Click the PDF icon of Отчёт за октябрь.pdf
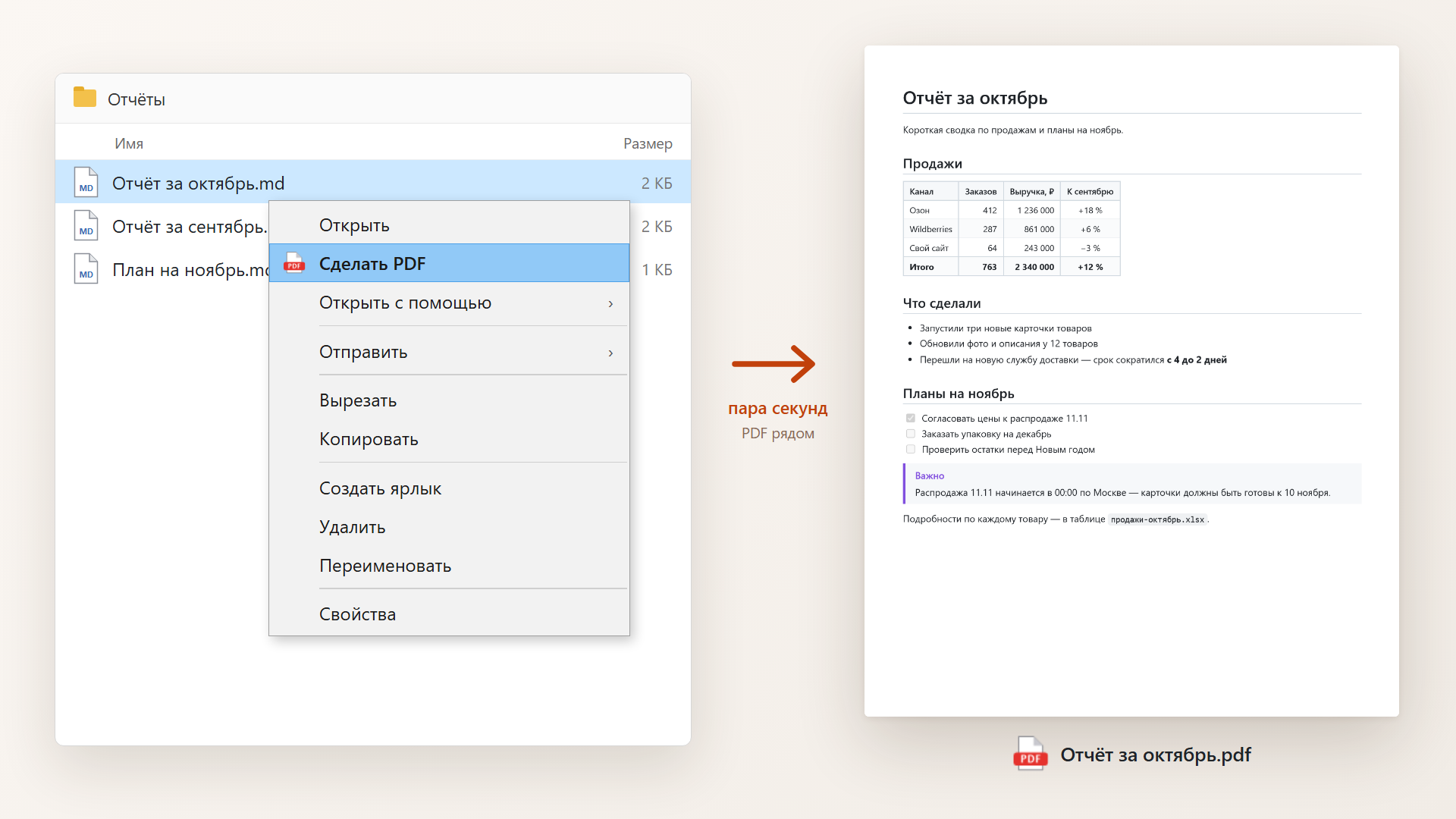Viewport: 1456px width, 819px height. pyautogui.click(x=1031, y=754)
